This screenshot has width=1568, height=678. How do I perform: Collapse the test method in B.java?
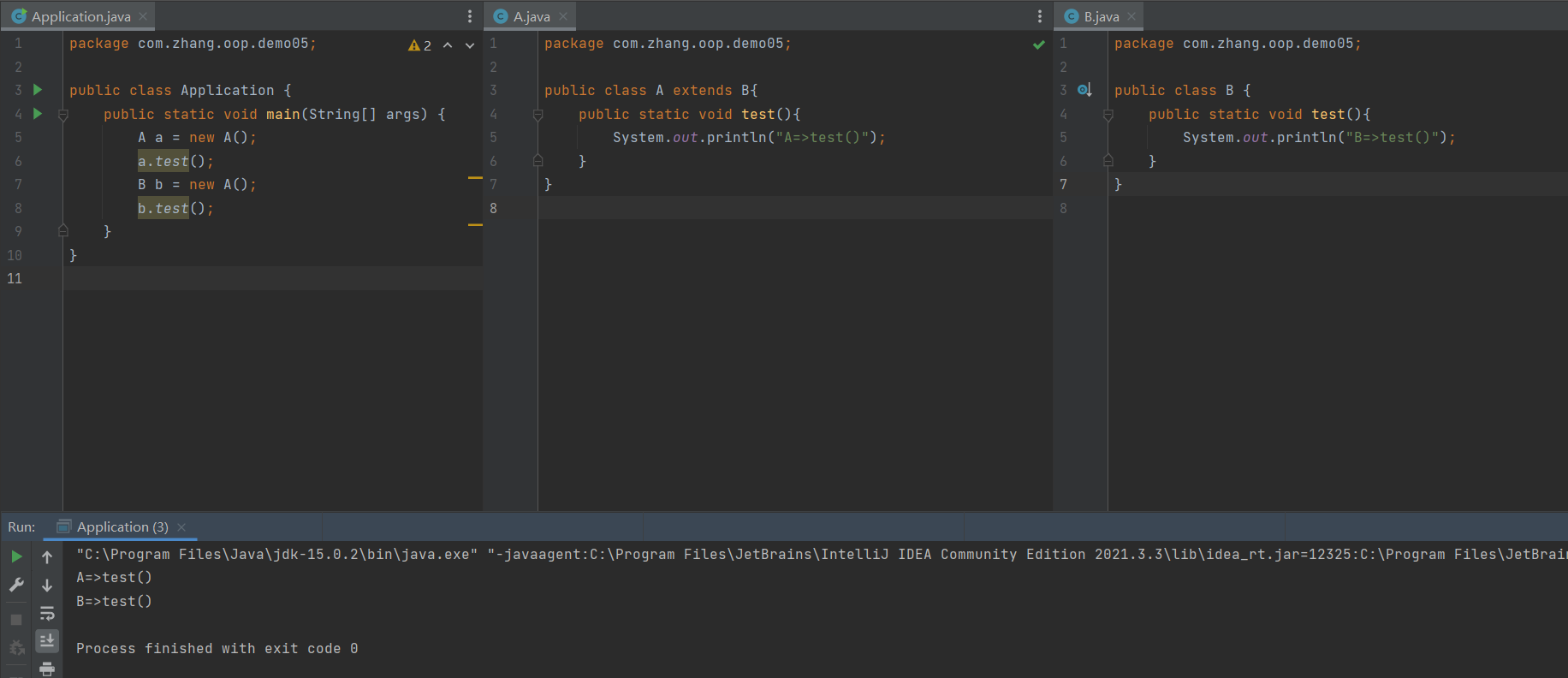(1108, 115)
